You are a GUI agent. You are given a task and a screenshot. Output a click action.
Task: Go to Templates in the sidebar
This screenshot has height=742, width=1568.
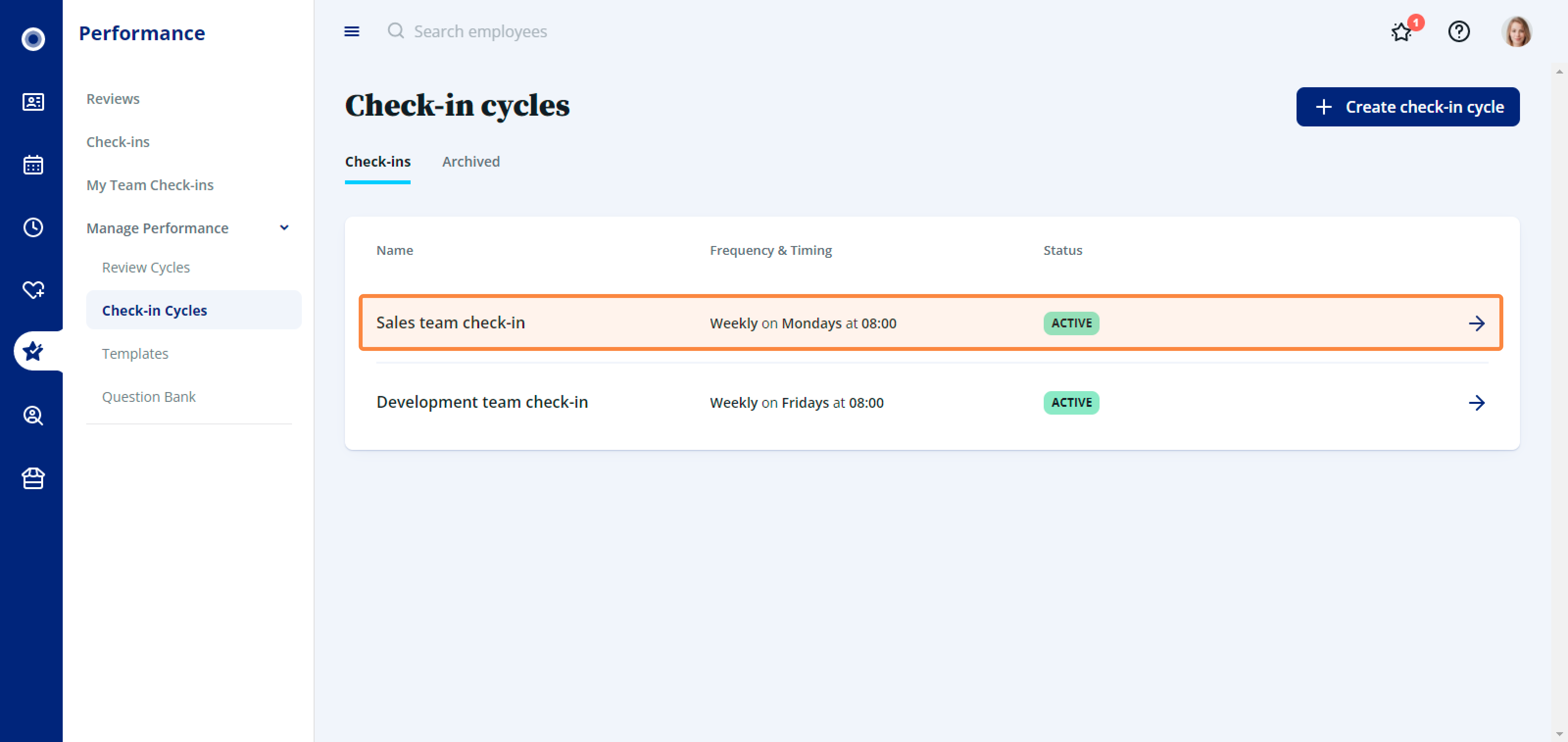(x=135, y=354)
